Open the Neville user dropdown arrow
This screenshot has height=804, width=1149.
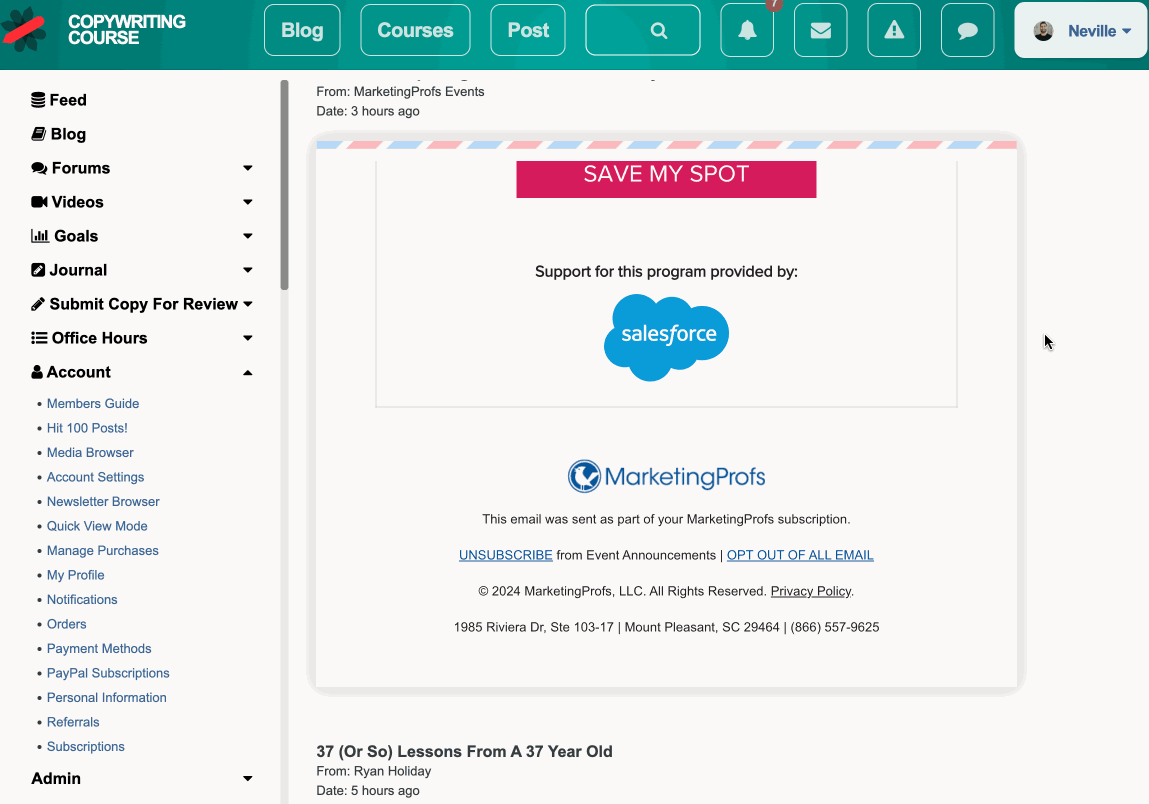pos(1126,31)
